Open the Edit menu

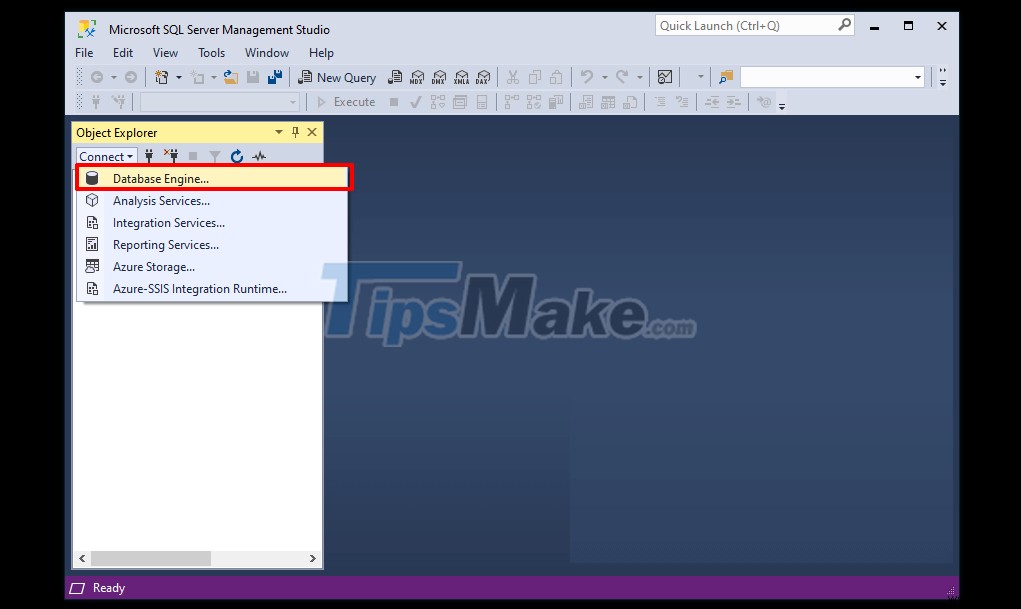point(122,53)
